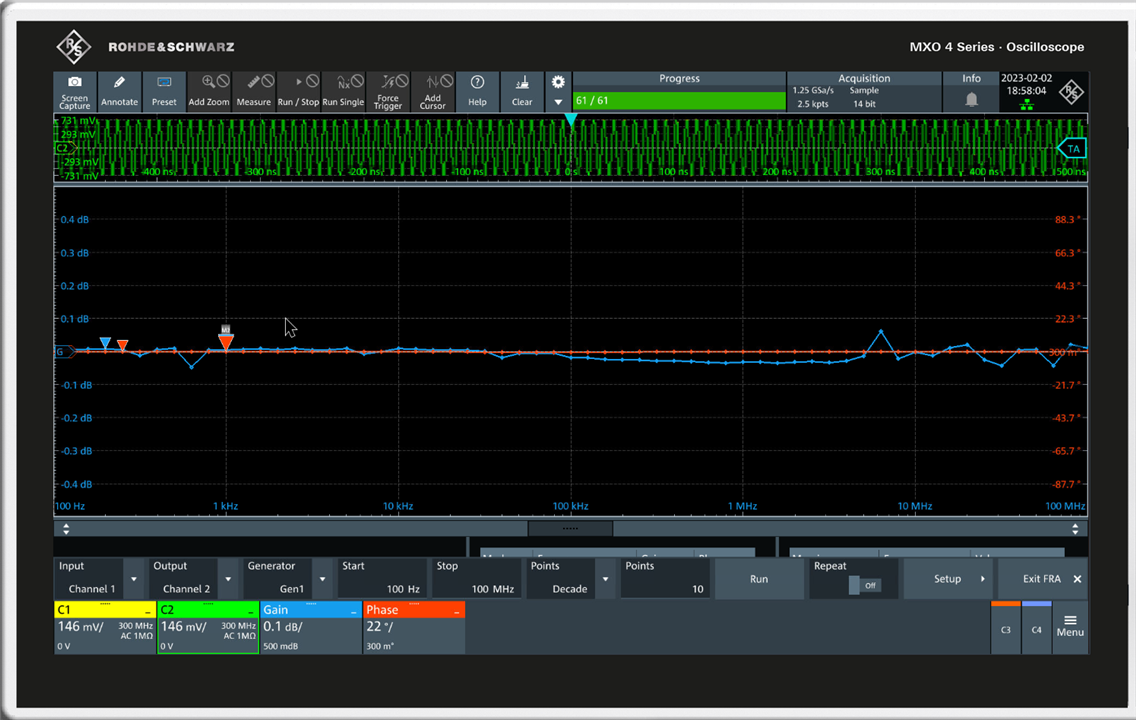Viewport: 1136px width, 720px height.
Task: Open the settings gear icon in toolbar
Action: coord(558,82)
